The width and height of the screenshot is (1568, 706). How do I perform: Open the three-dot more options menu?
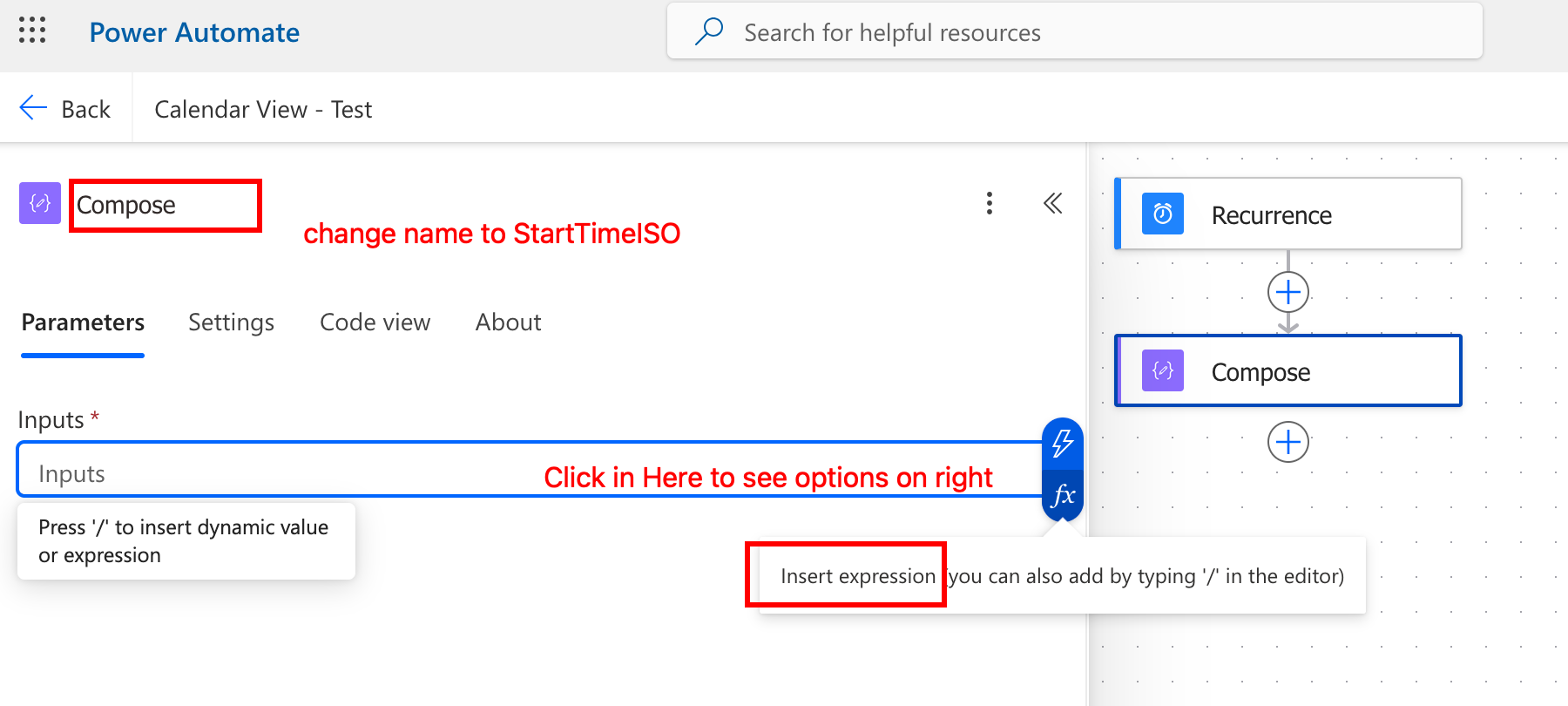[989, 203]
